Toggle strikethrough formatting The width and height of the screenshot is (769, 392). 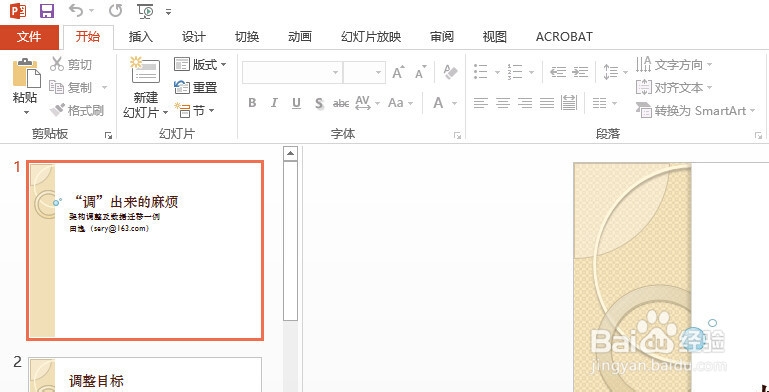(x=341, y=103)
